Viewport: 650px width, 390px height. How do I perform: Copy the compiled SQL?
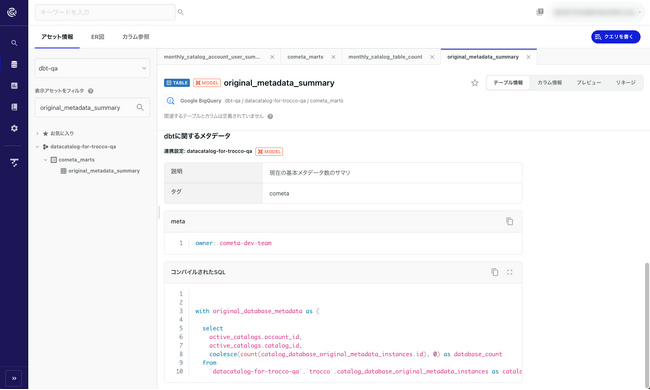pyautogui.click(x=495, y=272)
